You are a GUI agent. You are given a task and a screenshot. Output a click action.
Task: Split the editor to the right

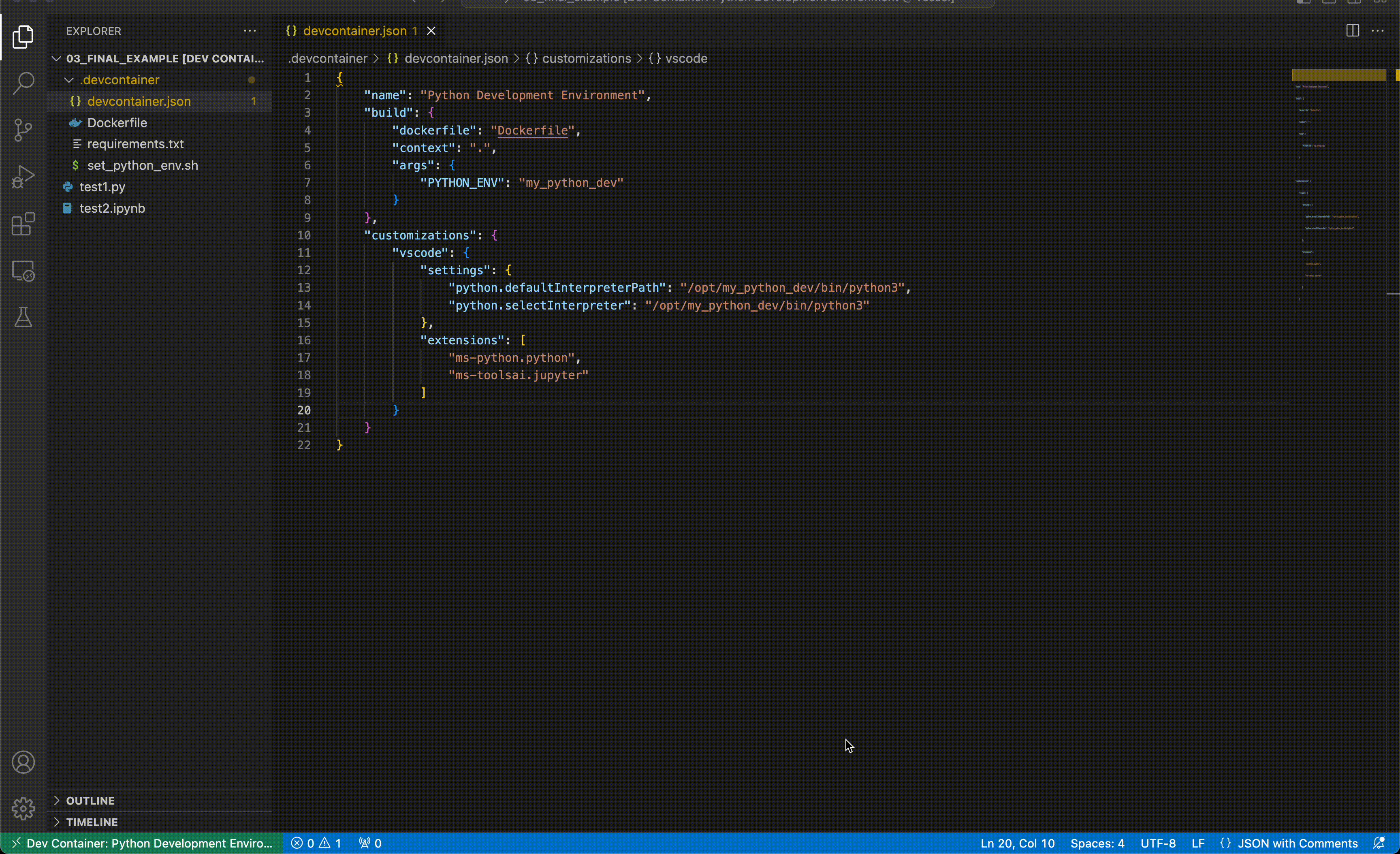point(1352,31)
